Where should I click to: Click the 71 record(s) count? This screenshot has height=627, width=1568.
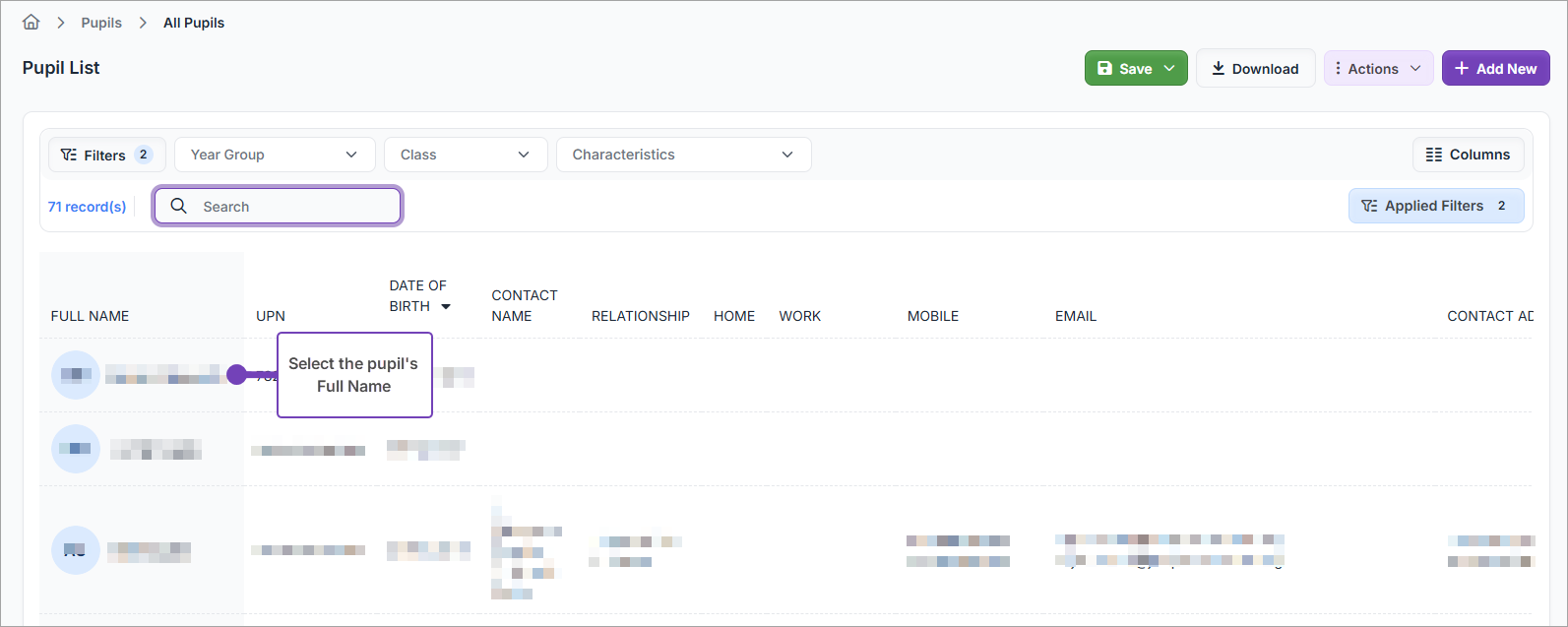tap(88, 207)
